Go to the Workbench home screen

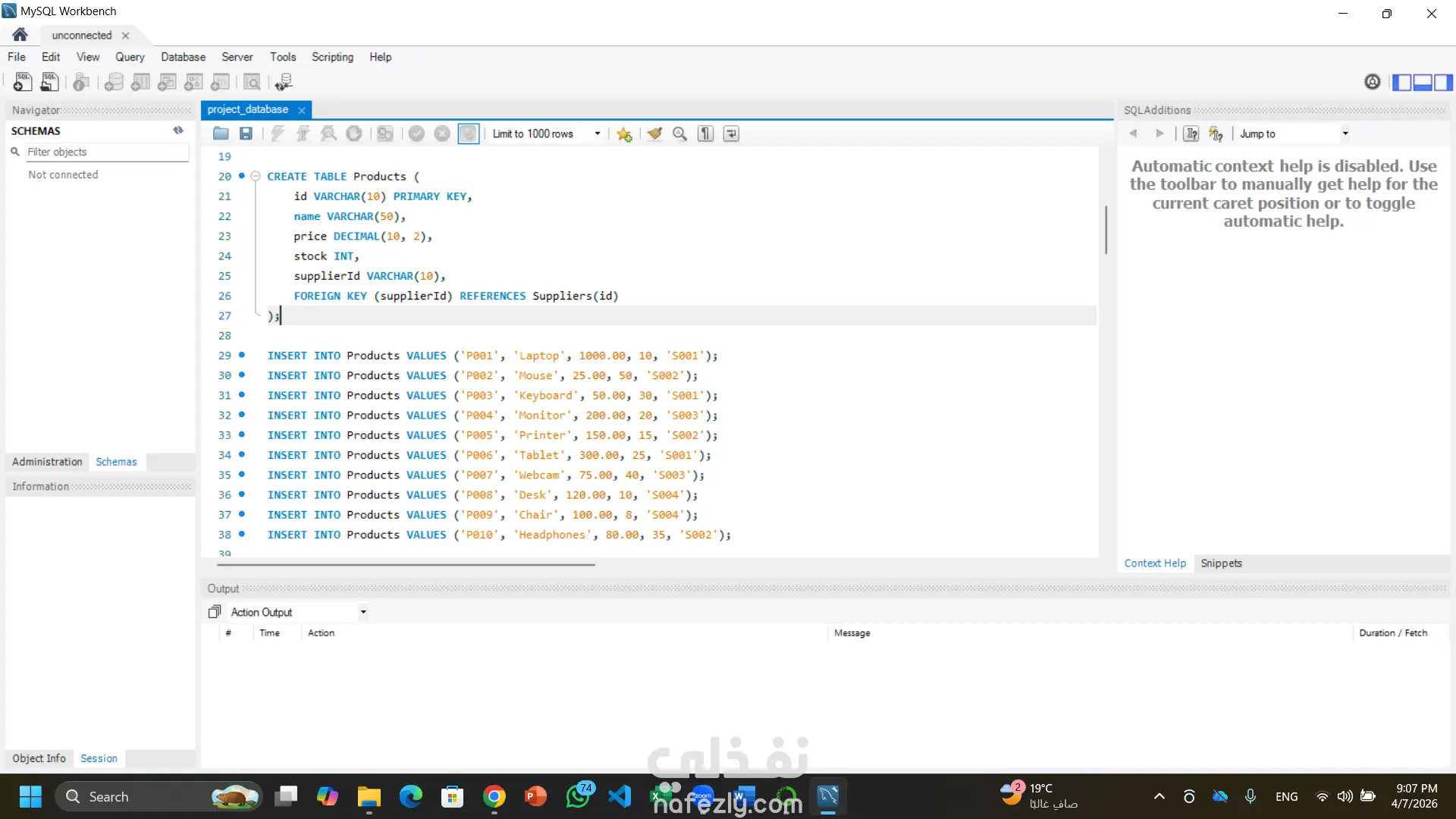tap(20, 35)
